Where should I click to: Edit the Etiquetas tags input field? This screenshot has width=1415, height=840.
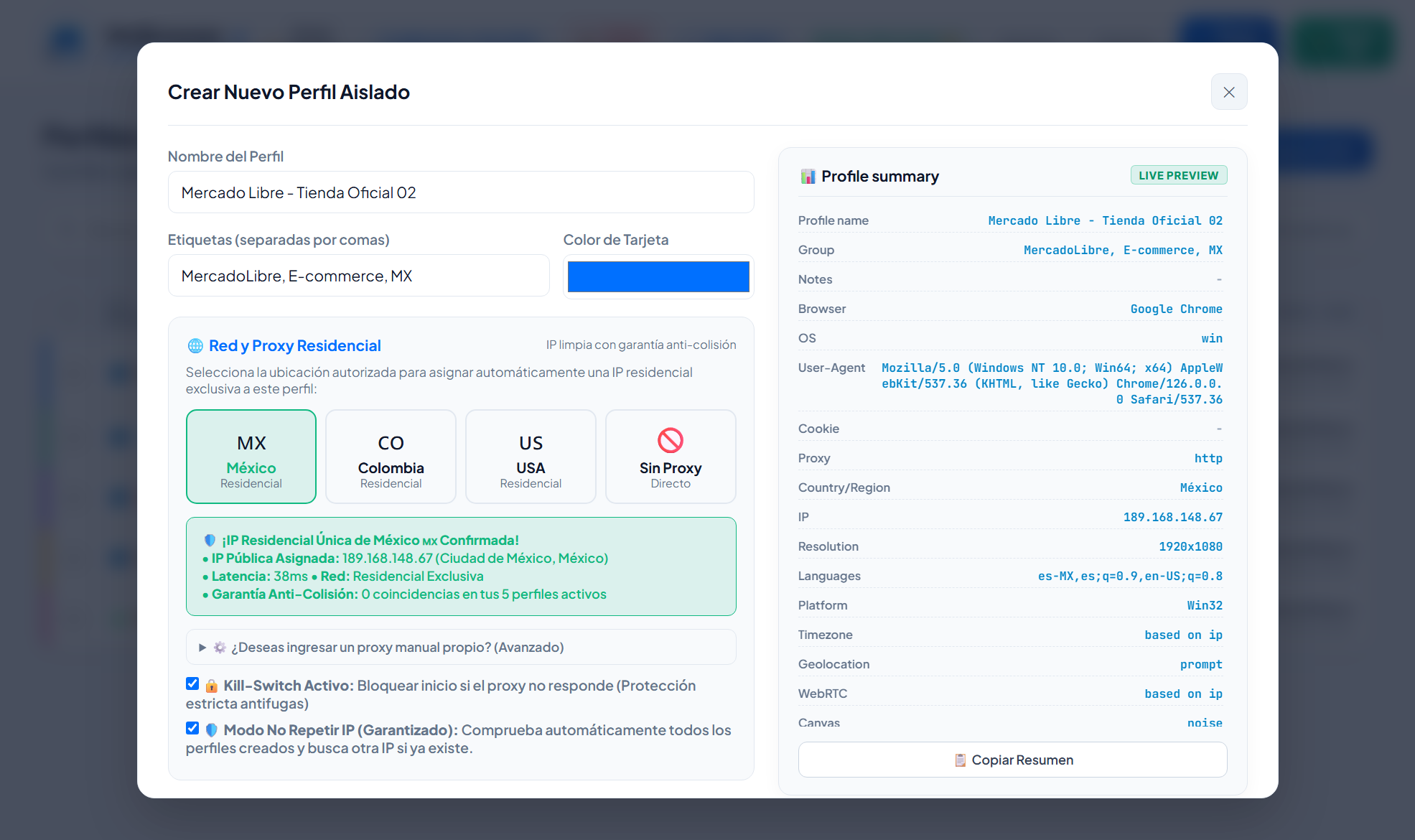(359, 276)
